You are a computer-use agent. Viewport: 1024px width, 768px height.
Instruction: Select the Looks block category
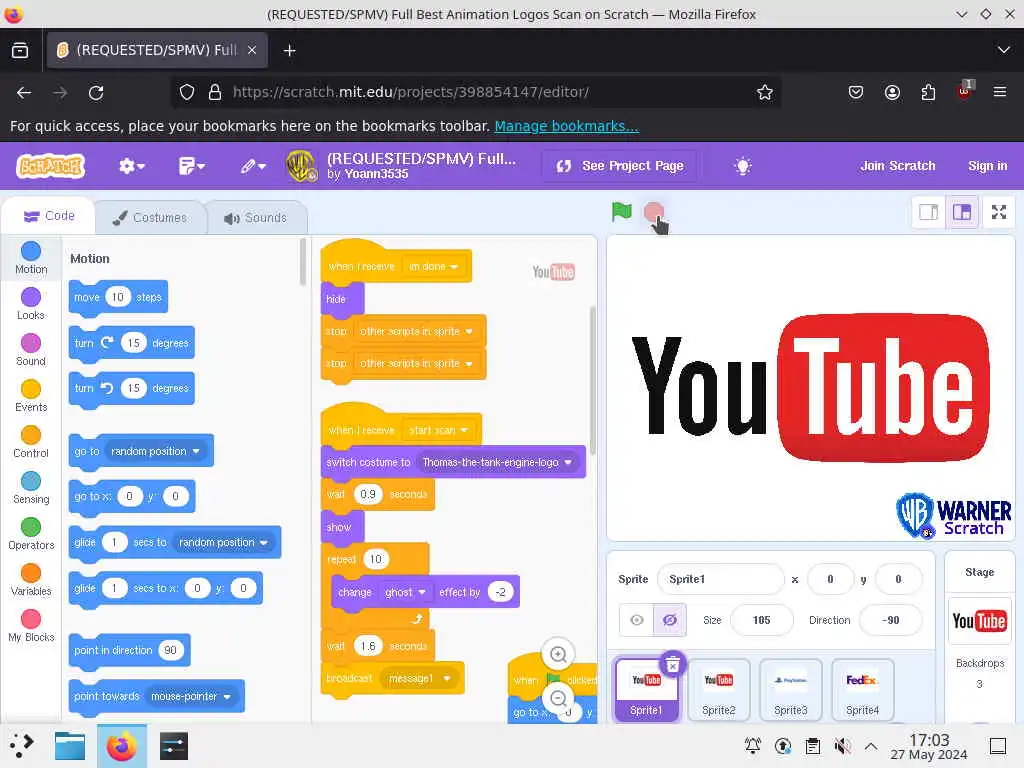(31, 304)
